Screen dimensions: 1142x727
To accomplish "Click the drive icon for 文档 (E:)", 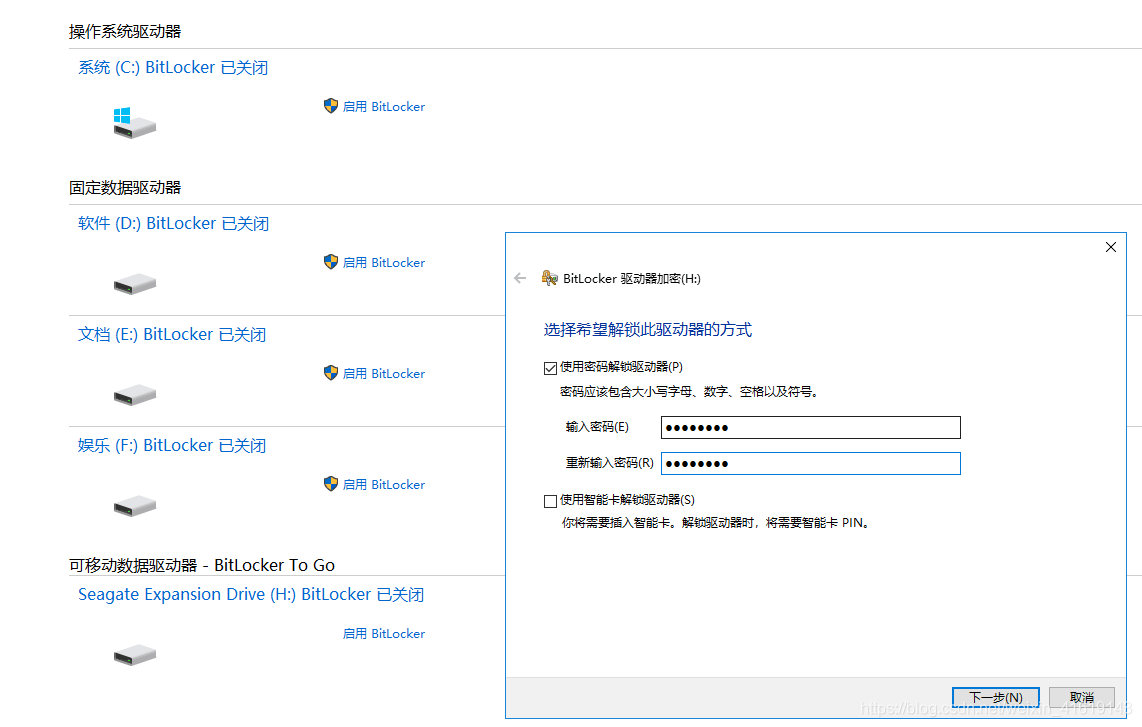I will (x=135, y=395).
